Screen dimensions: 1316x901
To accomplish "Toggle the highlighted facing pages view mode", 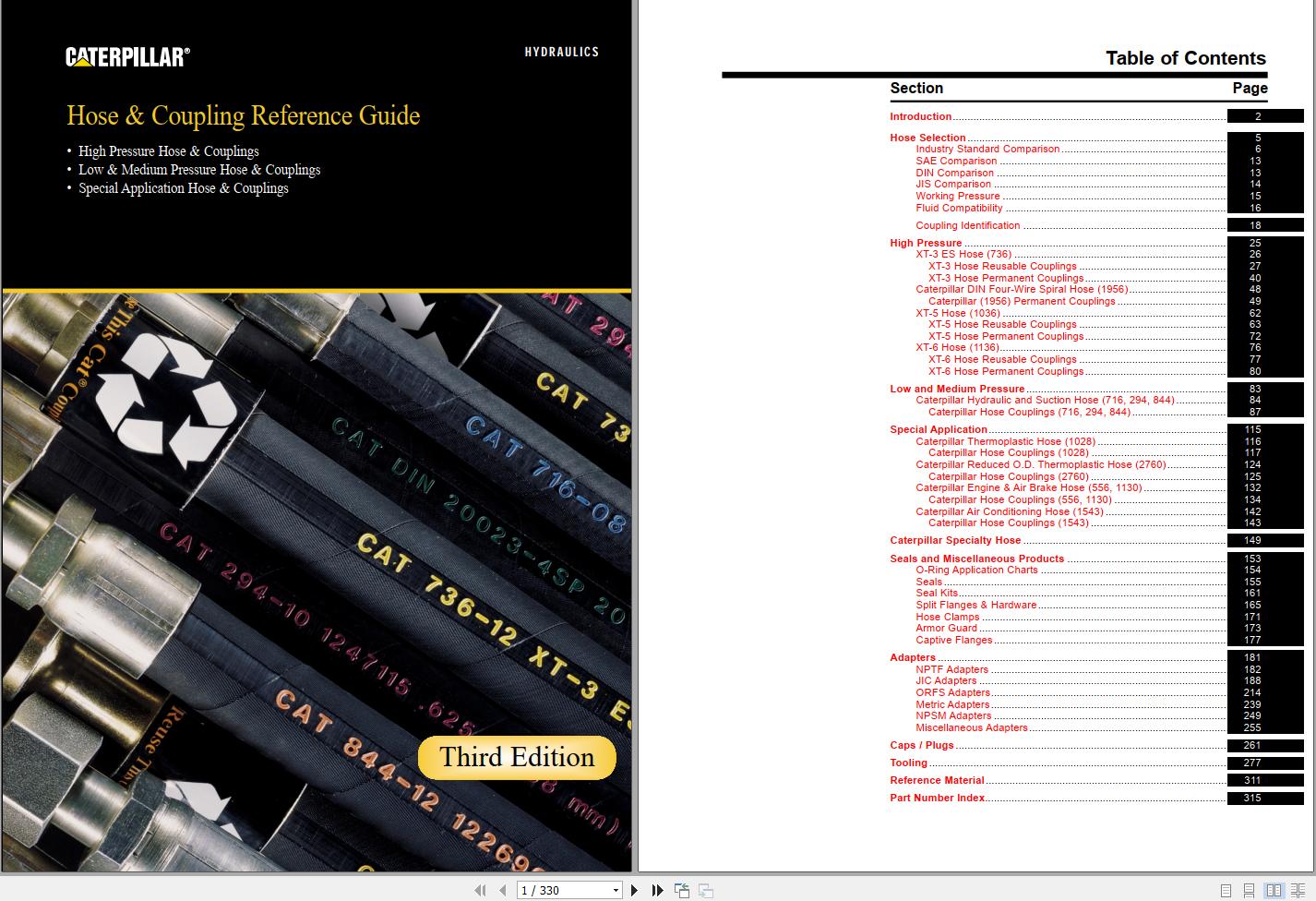I will pyautogui.click(x=1274, y=890).
